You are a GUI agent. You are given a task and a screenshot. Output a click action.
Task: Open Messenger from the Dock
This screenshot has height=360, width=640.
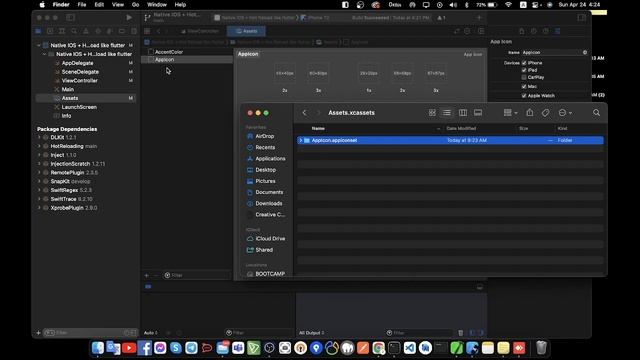click(x=160, y=348)
